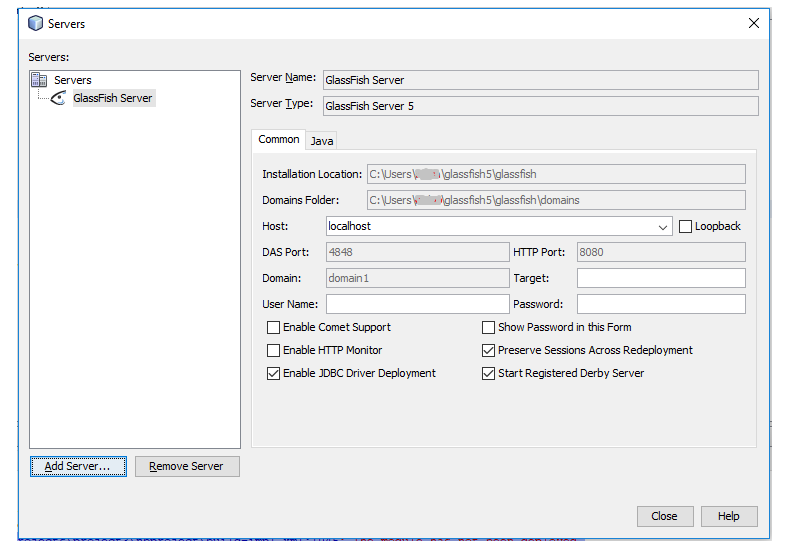Toggle Enable HTTP Monitor checkbox
Screen dimensions: 785x557
pyautogui.click(x=273, y=350)
